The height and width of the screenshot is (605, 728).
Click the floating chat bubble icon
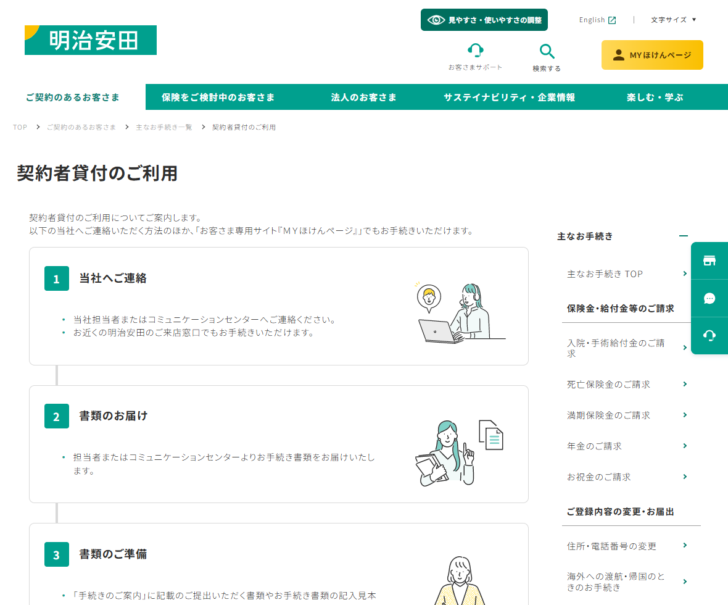pos(709,298)
